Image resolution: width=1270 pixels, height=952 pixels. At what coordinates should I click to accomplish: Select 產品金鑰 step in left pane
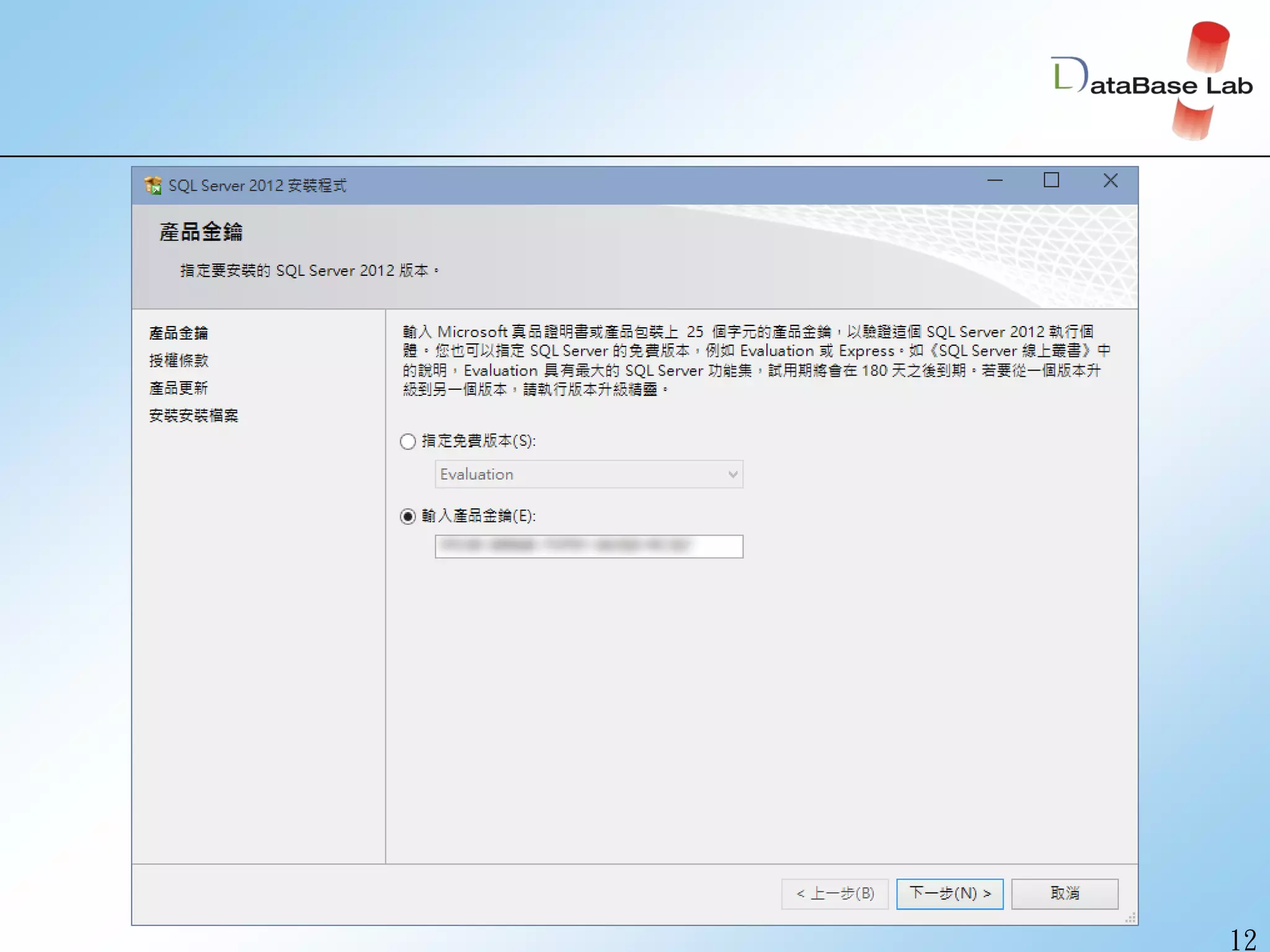click(x=179, y=333)
